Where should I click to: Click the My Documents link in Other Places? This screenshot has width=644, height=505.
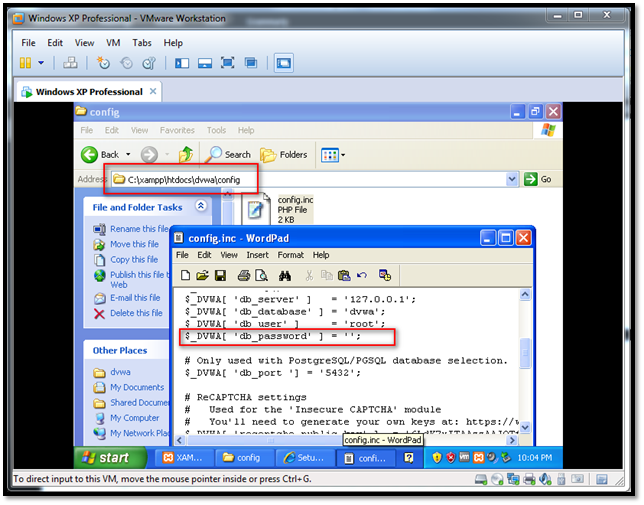pyautogui.click(x=137, y=387)
